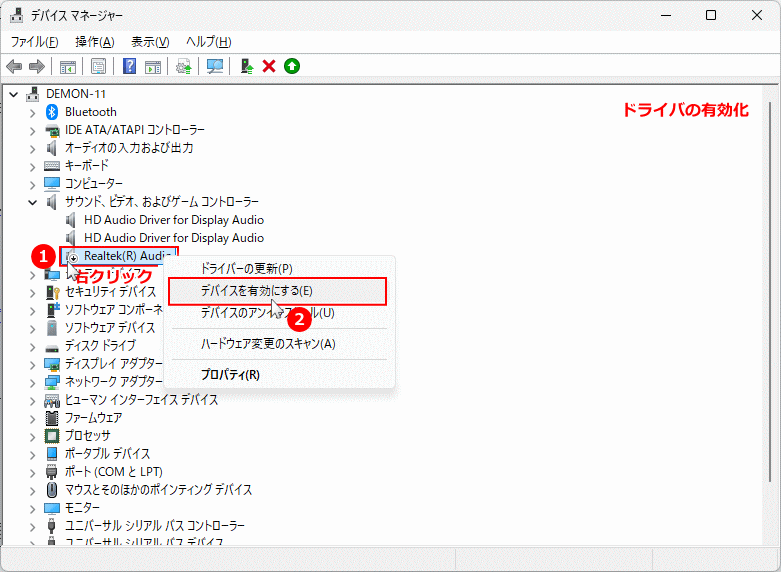
Task: Click the ネットワーク アダプター icon
Action: click(52, 382)
